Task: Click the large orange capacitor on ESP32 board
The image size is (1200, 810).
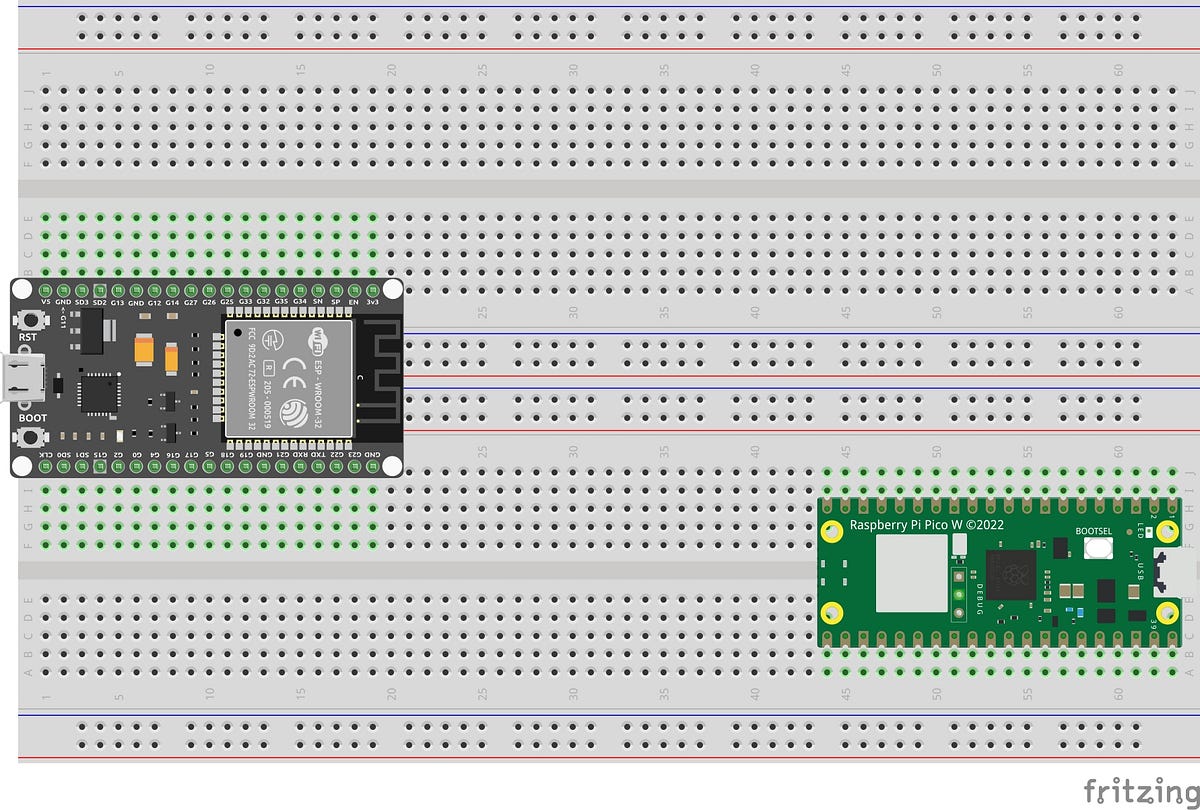Action: tap(144, 349)
